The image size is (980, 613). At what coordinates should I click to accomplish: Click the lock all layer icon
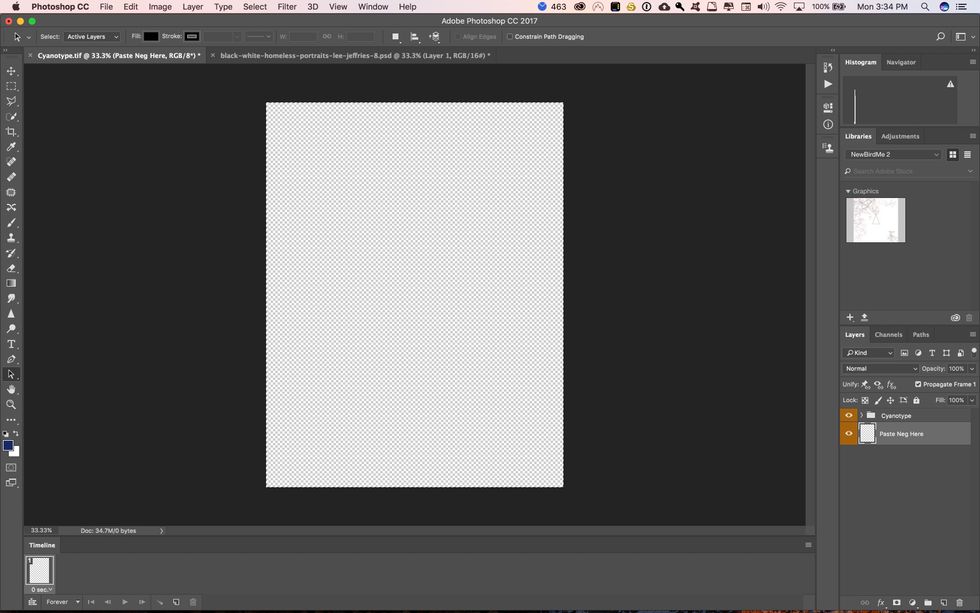916,400
